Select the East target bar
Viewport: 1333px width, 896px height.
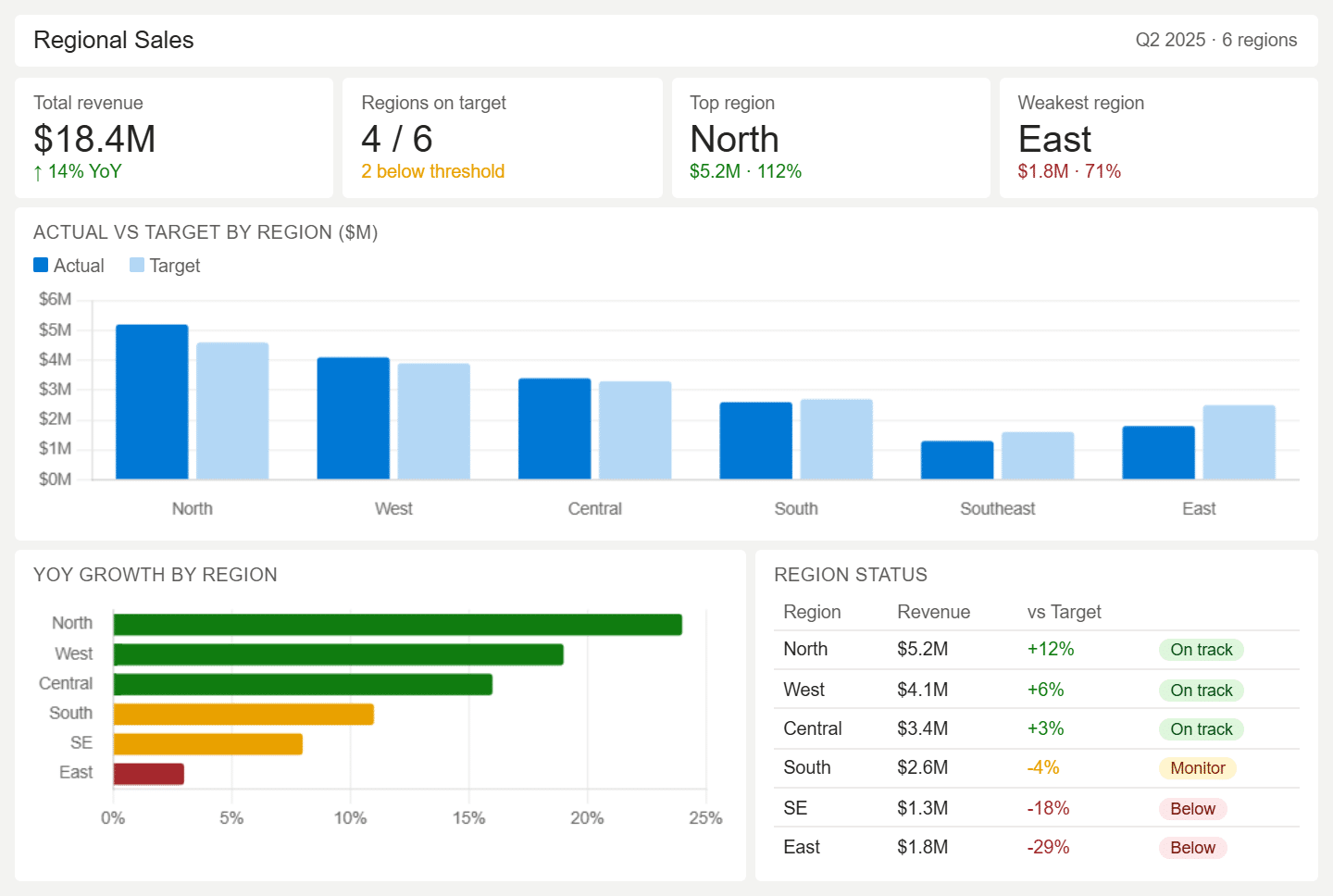pyautogui.click(x=1240, y=442)
